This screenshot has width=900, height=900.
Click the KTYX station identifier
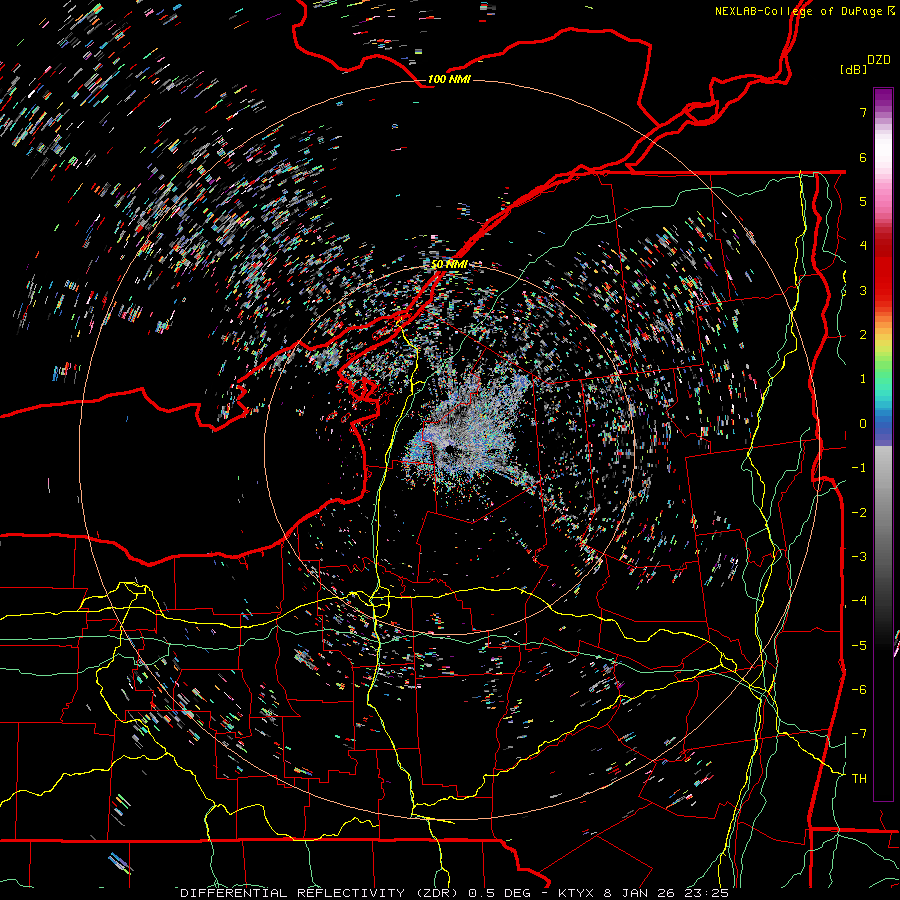point(577,893)
